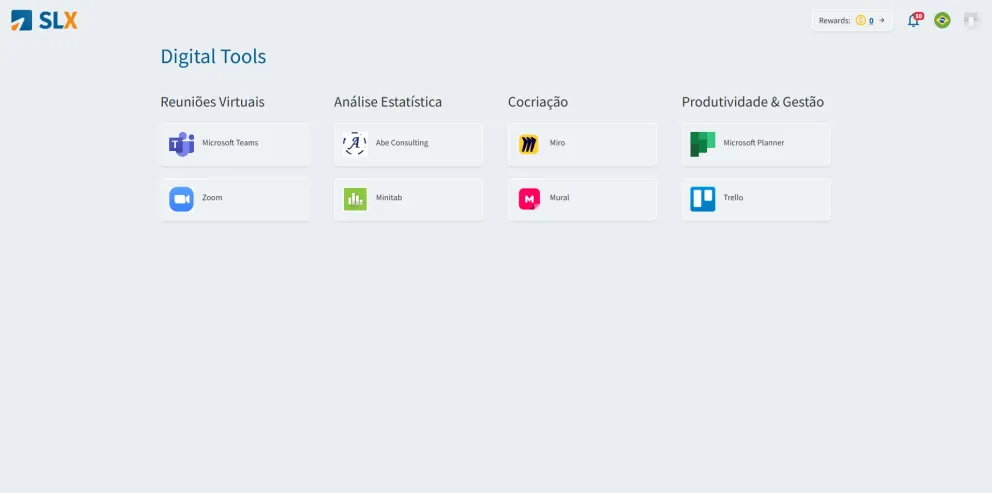The width and height of the screenshot is (992, 493).
Task: Click the Rewards points count
Action: click(871, 21)
